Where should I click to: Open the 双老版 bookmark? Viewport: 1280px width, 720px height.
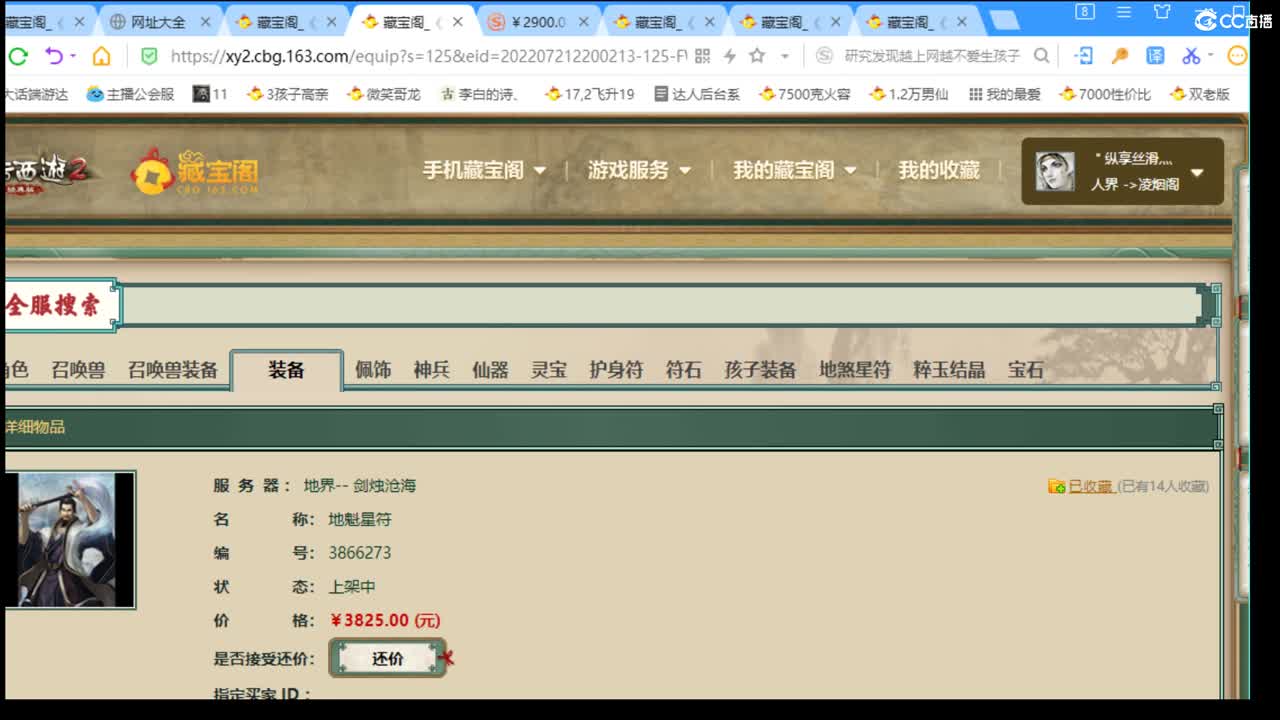(x=1199, y=94)
